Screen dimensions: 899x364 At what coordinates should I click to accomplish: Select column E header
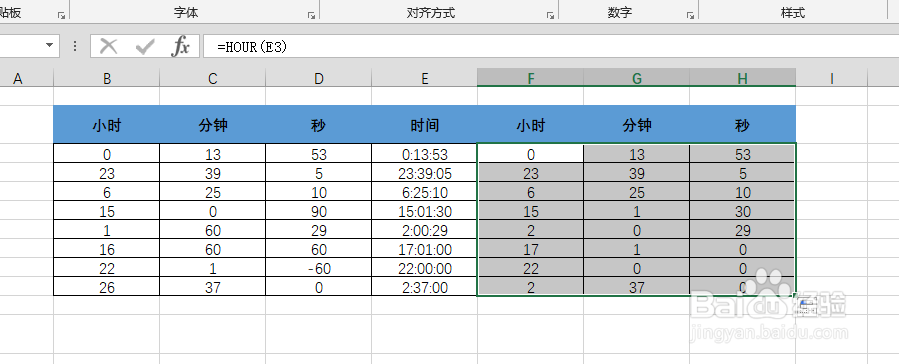tap(425, 79)
